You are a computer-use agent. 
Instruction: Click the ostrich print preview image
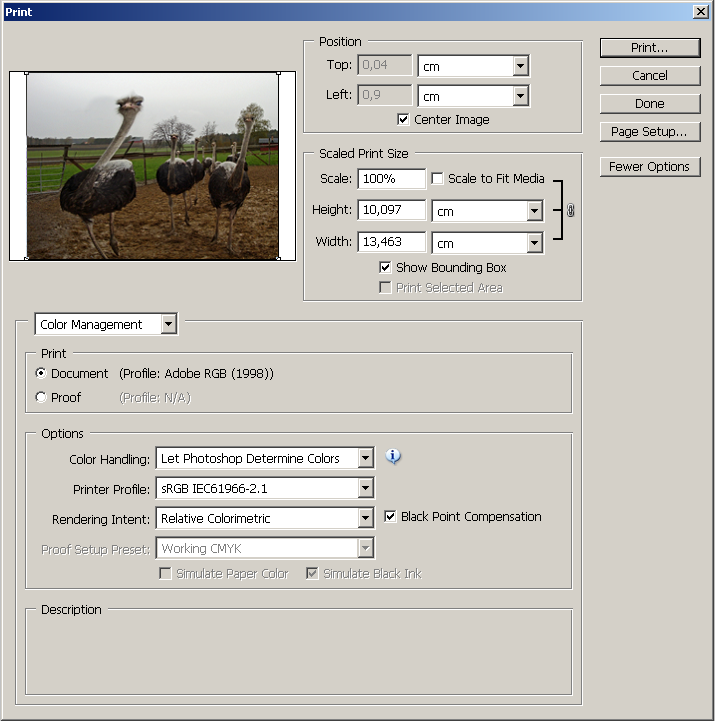click(x=153, y=166)
